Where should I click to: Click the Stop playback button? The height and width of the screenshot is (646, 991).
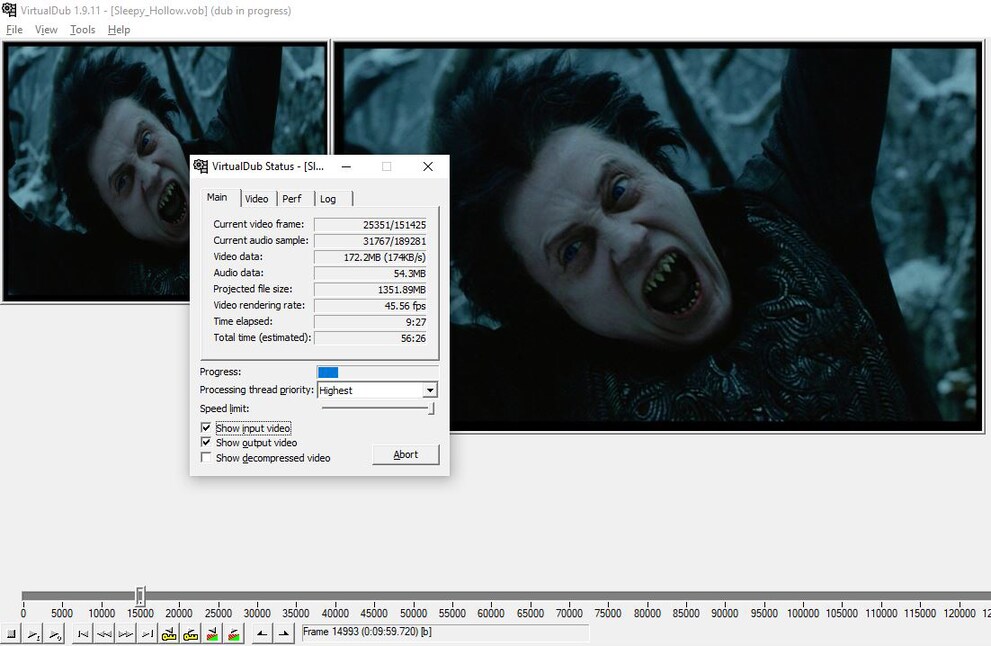pos(11,633)
